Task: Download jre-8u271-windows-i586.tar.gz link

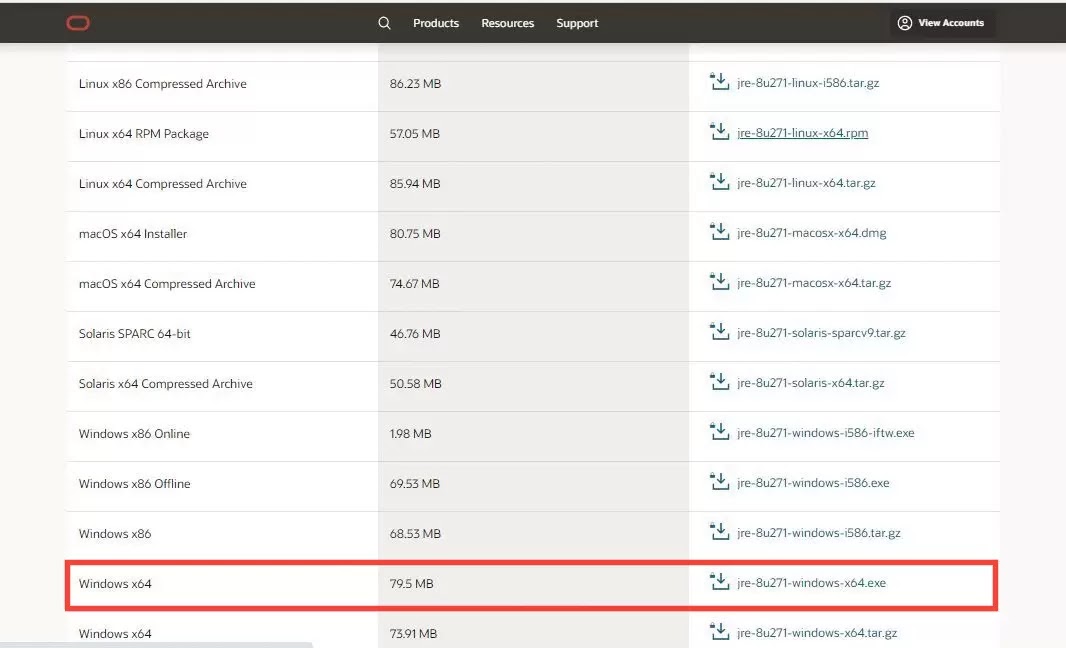Action: click(x=819, y=533)
